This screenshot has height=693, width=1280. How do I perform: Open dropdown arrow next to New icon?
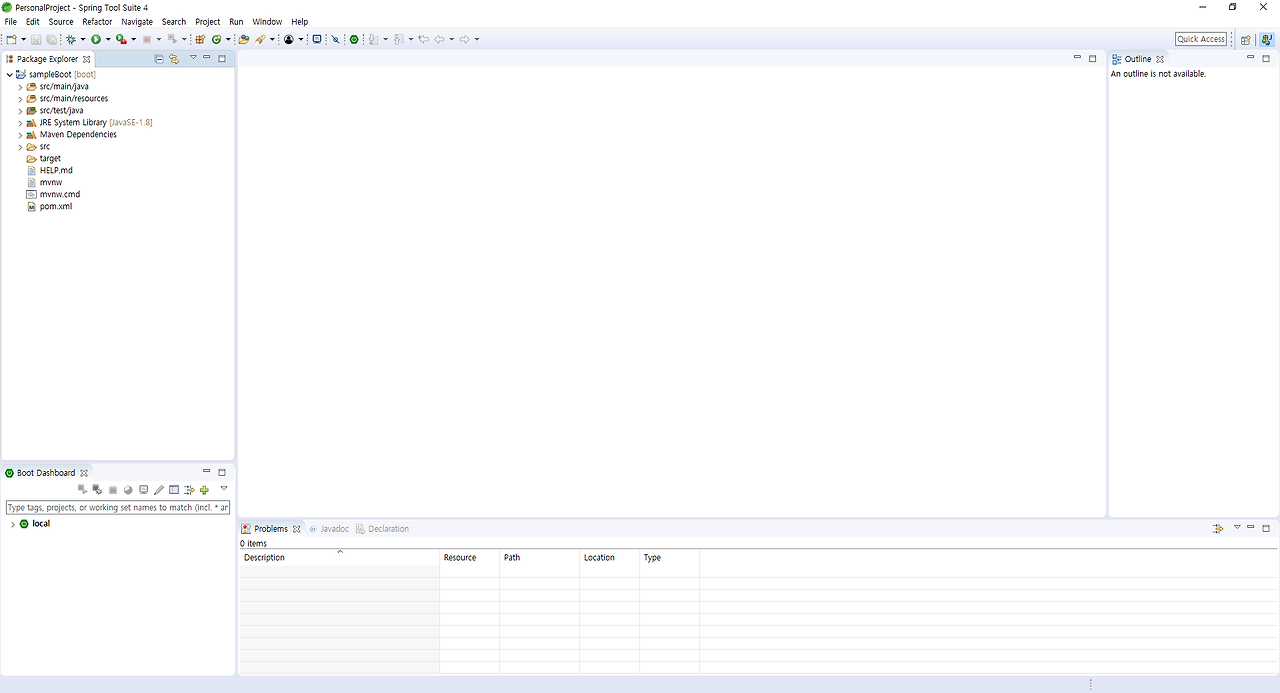coord(23,40)
